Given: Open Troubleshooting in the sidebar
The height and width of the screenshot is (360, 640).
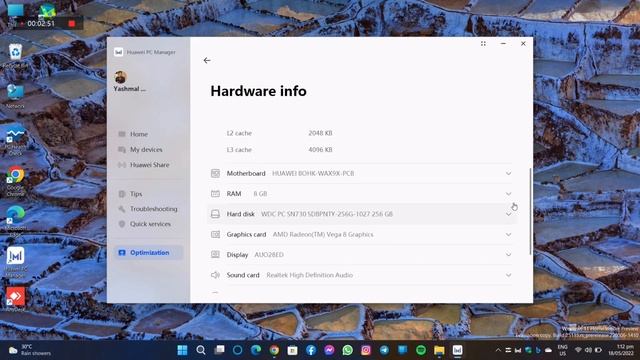Looking at the screenshot, I should pyautogui.click(x=153, y=209).
